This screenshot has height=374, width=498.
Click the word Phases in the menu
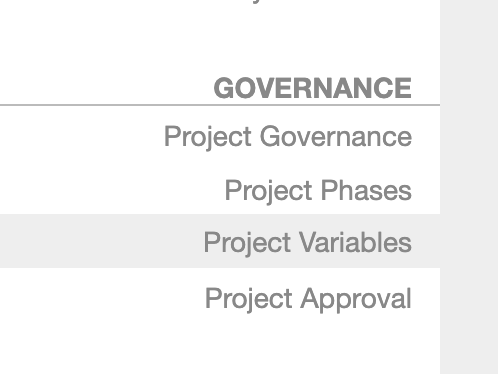(366, 190)
